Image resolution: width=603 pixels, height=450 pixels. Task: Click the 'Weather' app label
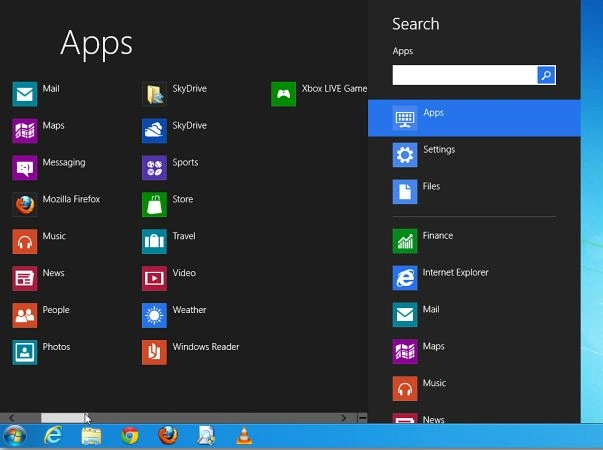click(189, 310)
